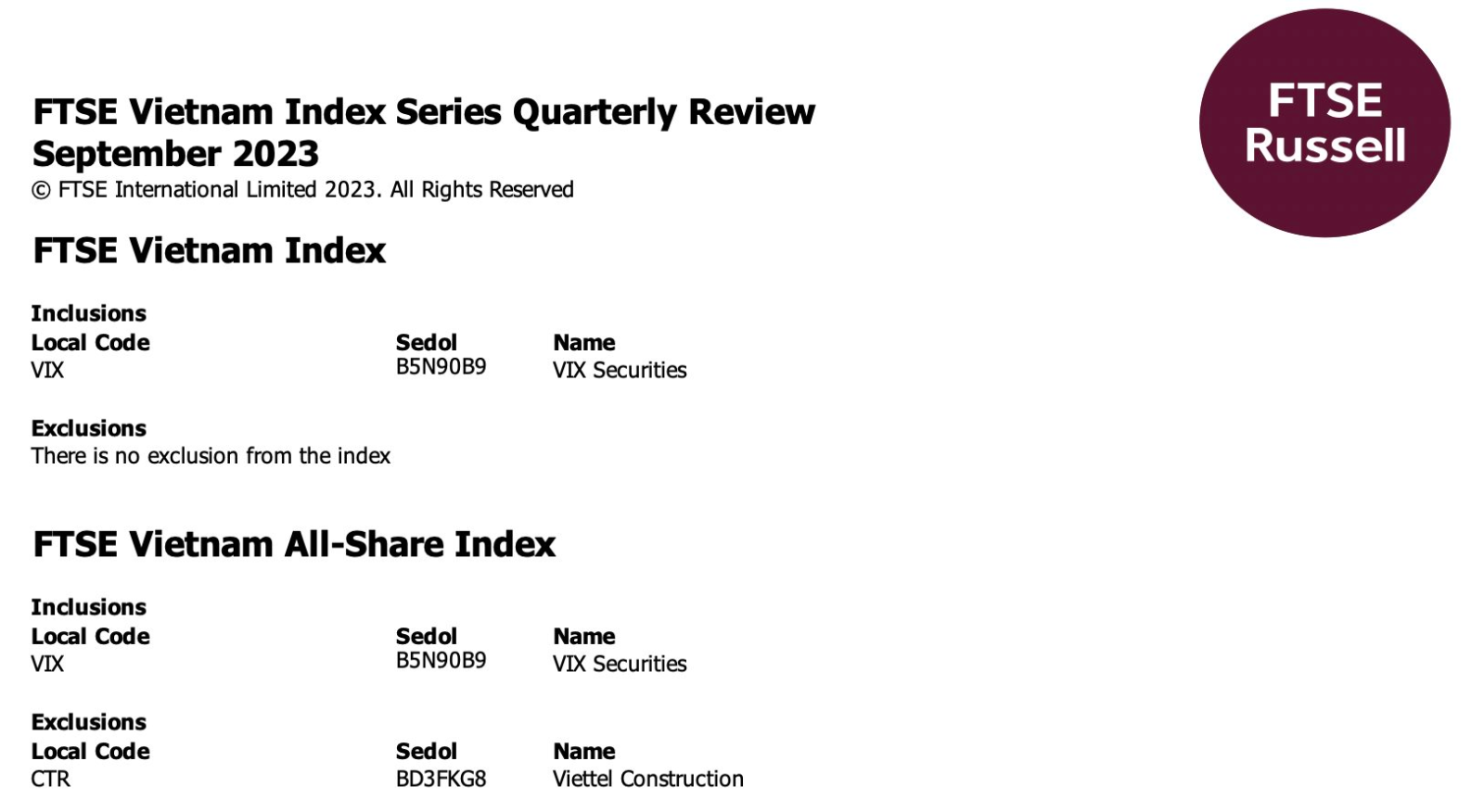This screenshot has width=1484, height=812.
Task: Click the CTR local code
Action: 50,779
